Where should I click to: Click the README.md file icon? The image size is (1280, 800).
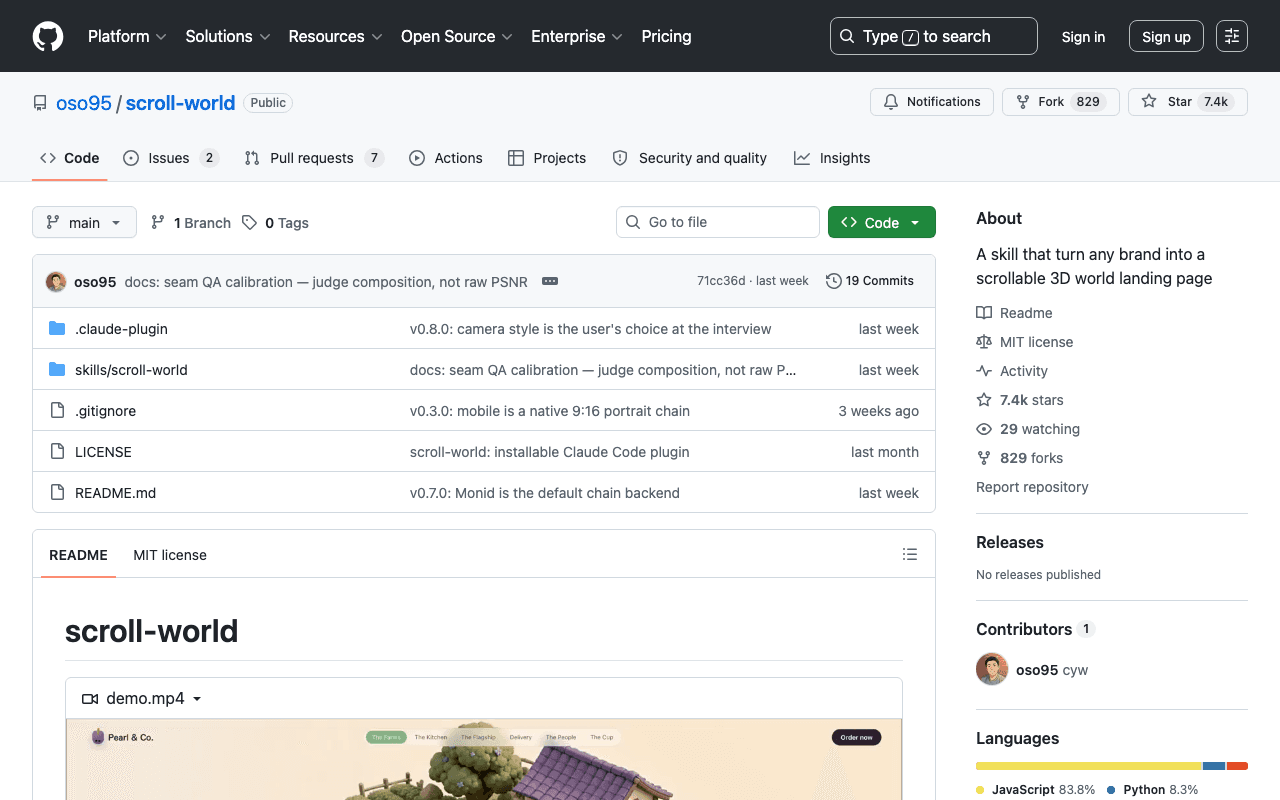coord(57,493)
